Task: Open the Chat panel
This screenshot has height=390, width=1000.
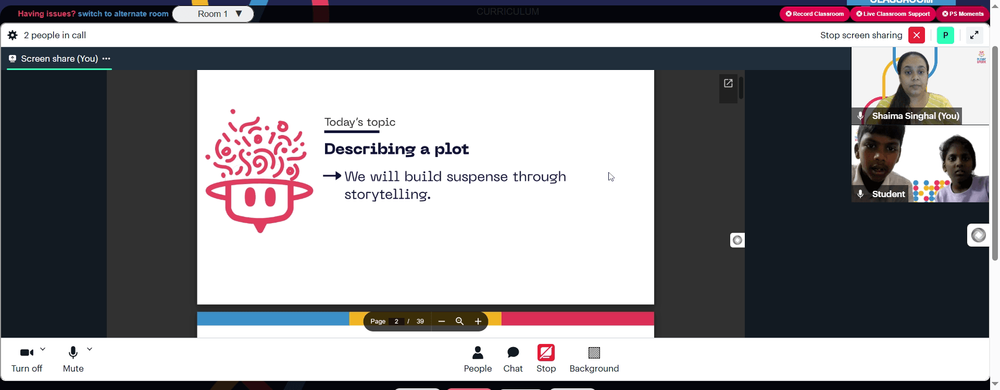Action: tap(513, 359)
